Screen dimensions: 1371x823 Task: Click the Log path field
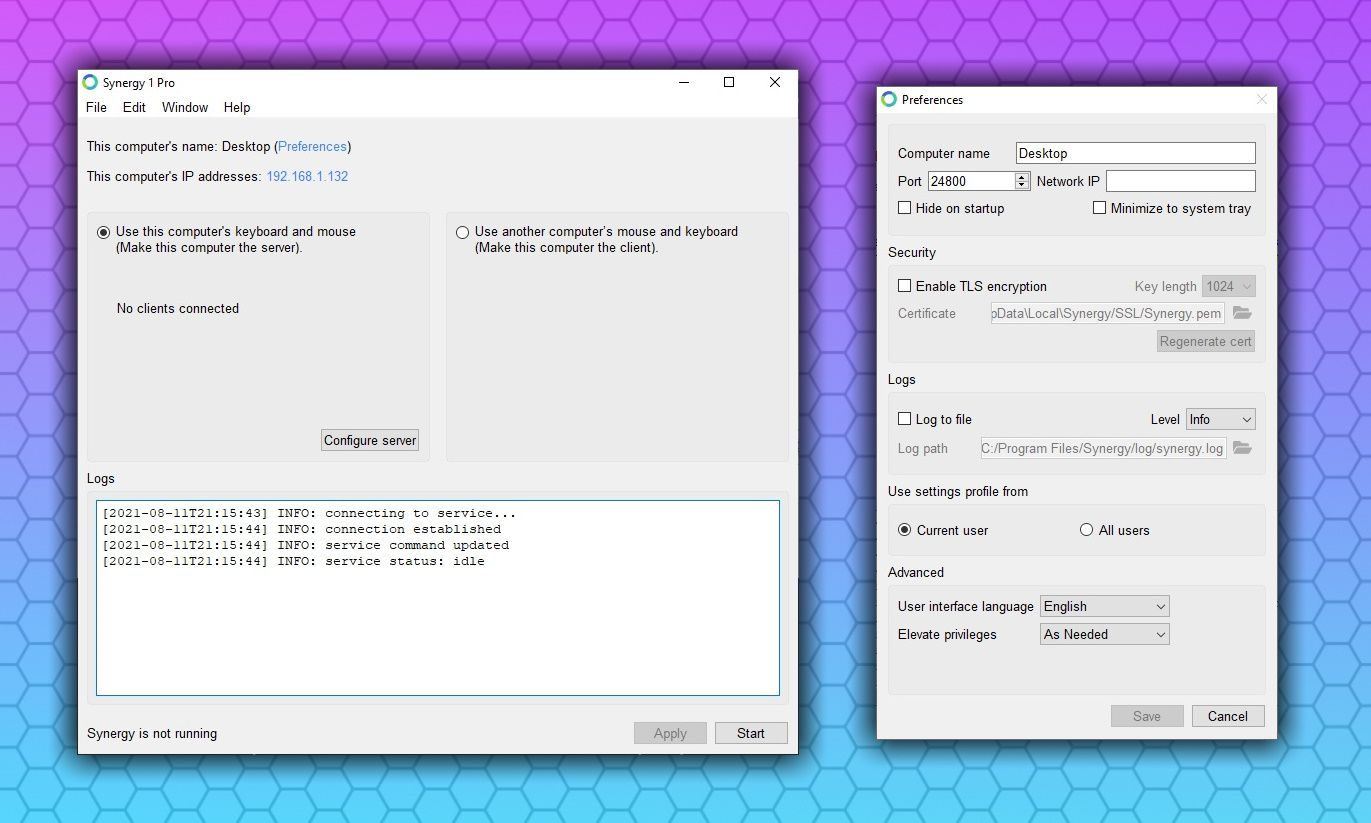(1104, 448)
